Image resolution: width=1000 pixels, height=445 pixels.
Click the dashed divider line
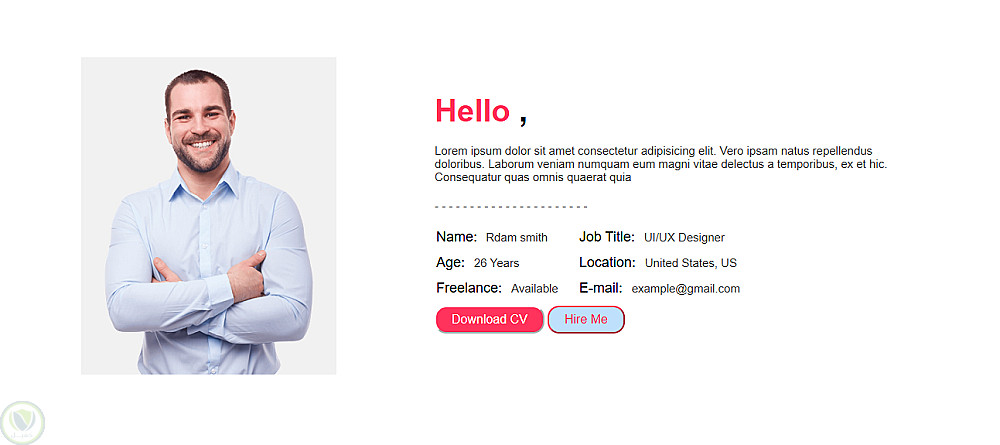click(510, 207)
